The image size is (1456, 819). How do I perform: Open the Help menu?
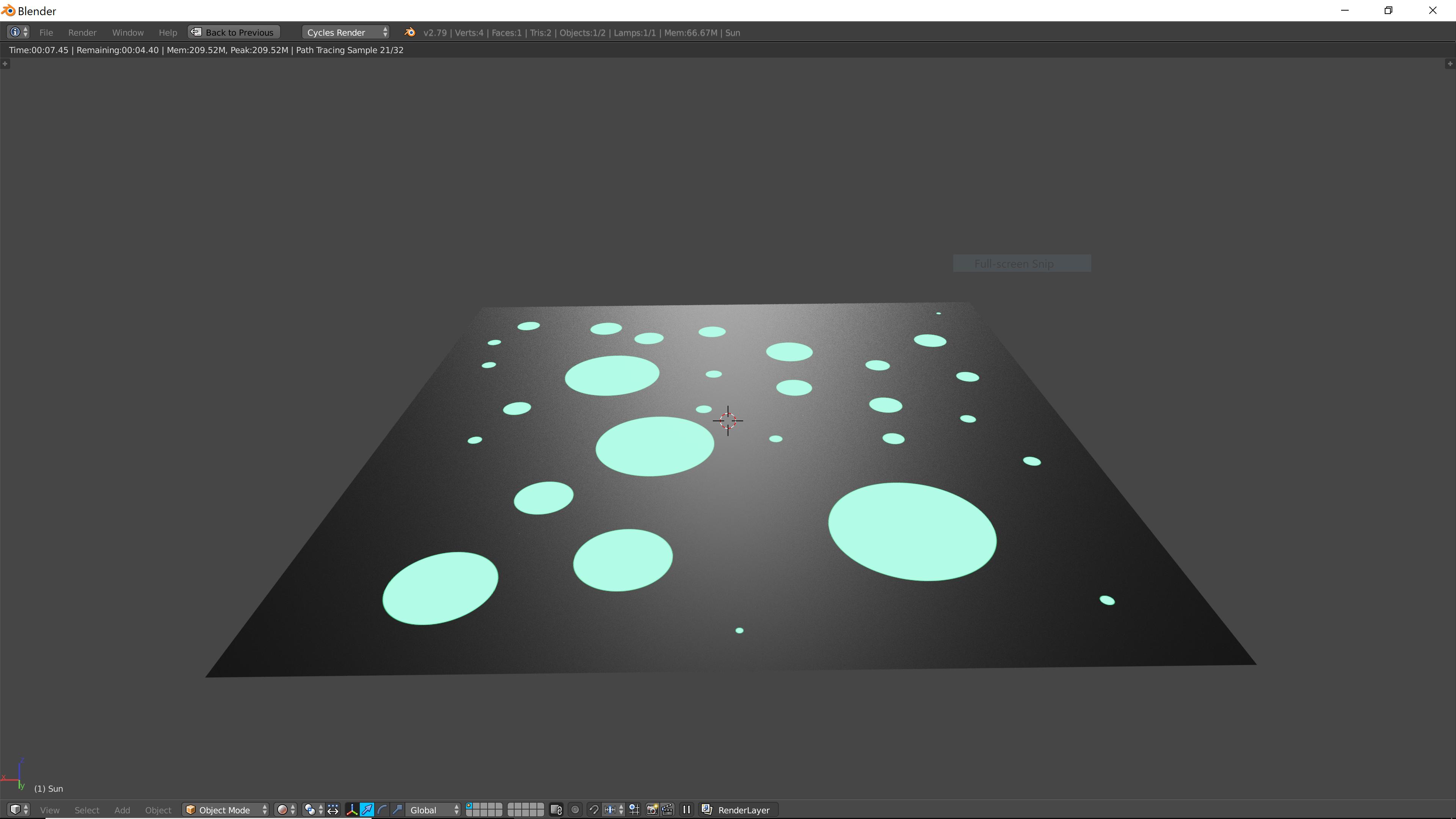pos(168,32)
